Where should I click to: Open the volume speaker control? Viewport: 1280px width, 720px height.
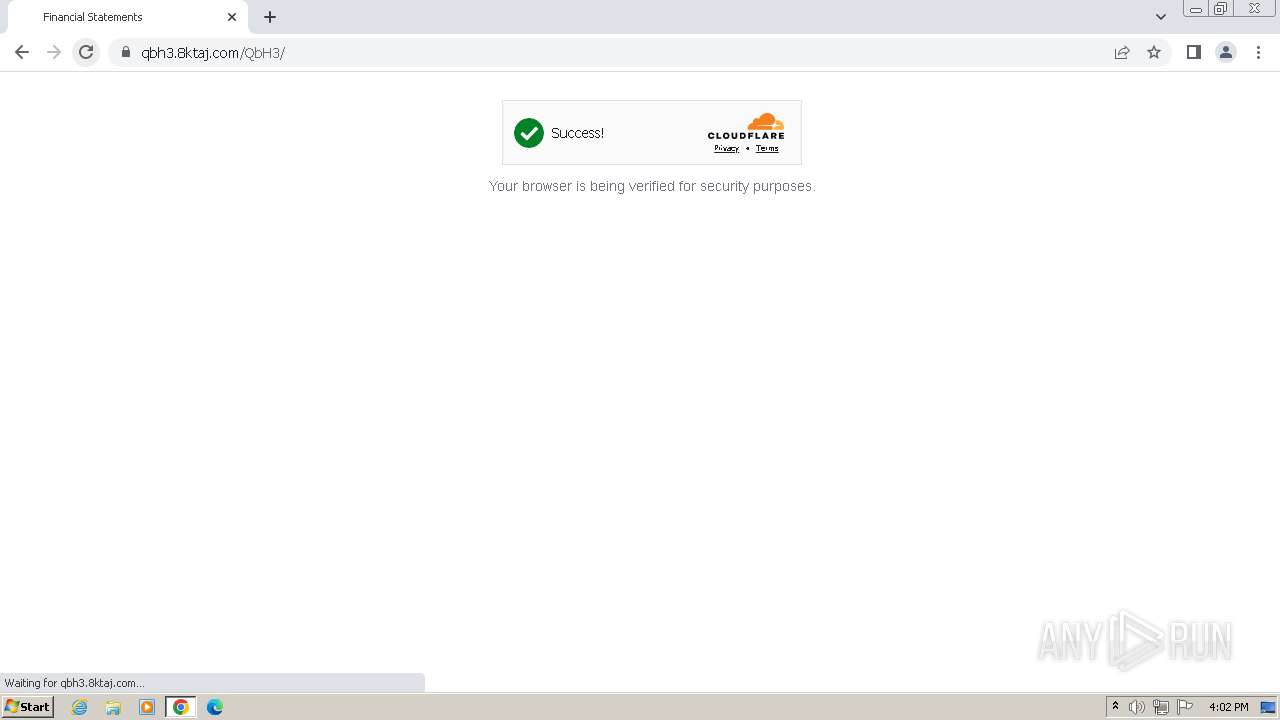[1137, 707]
